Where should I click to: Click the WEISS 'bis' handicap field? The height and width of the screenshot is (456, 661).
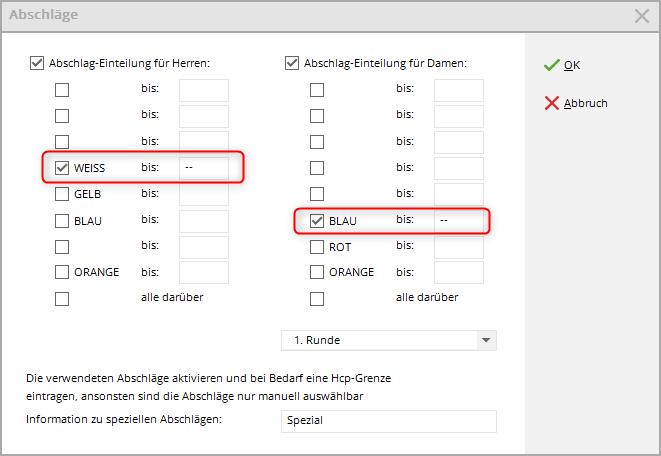click(x=209, y=168)
